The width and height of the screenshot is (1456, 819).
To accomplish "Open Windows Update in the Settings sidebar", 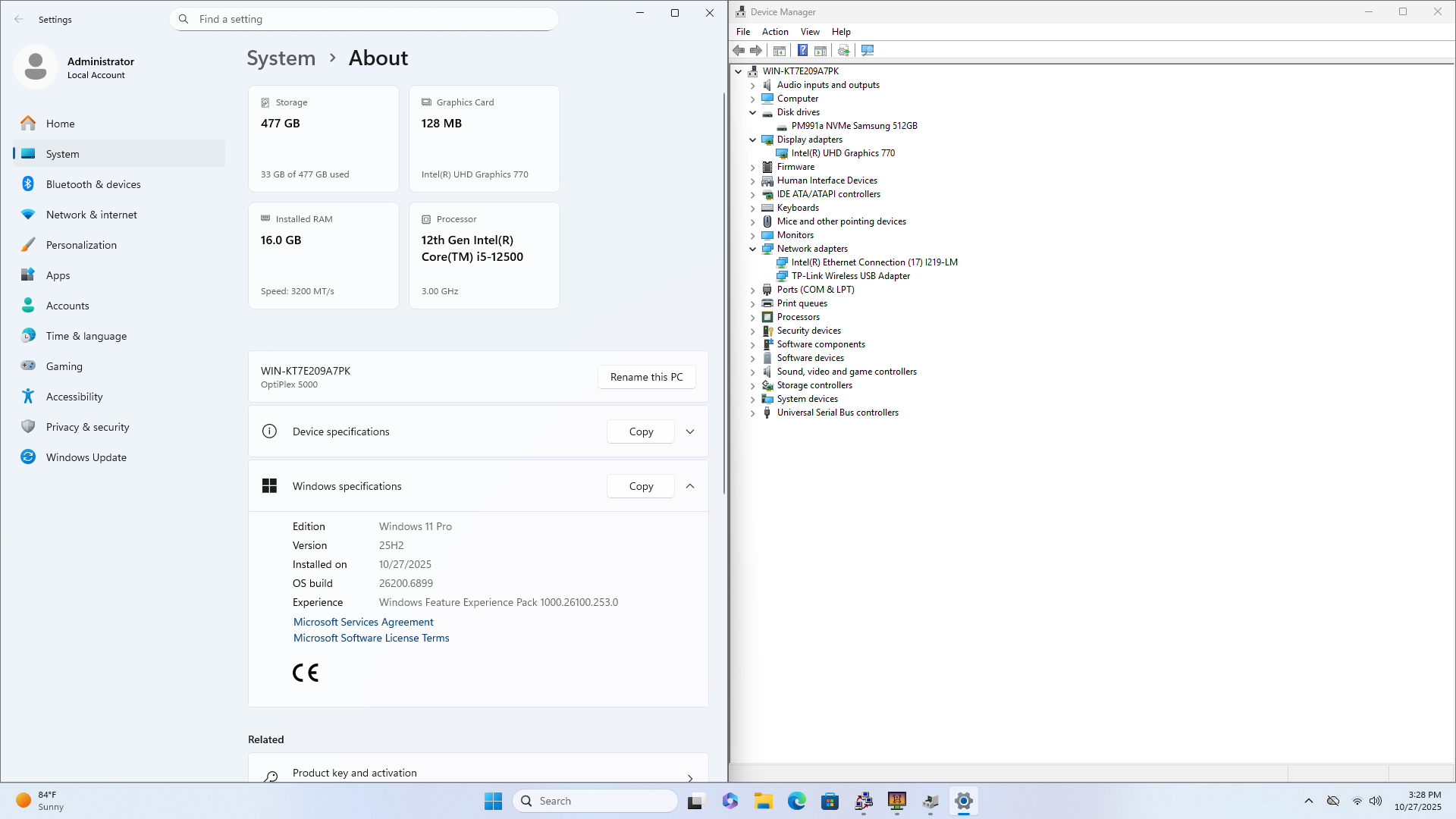I will tap(86, 457).
